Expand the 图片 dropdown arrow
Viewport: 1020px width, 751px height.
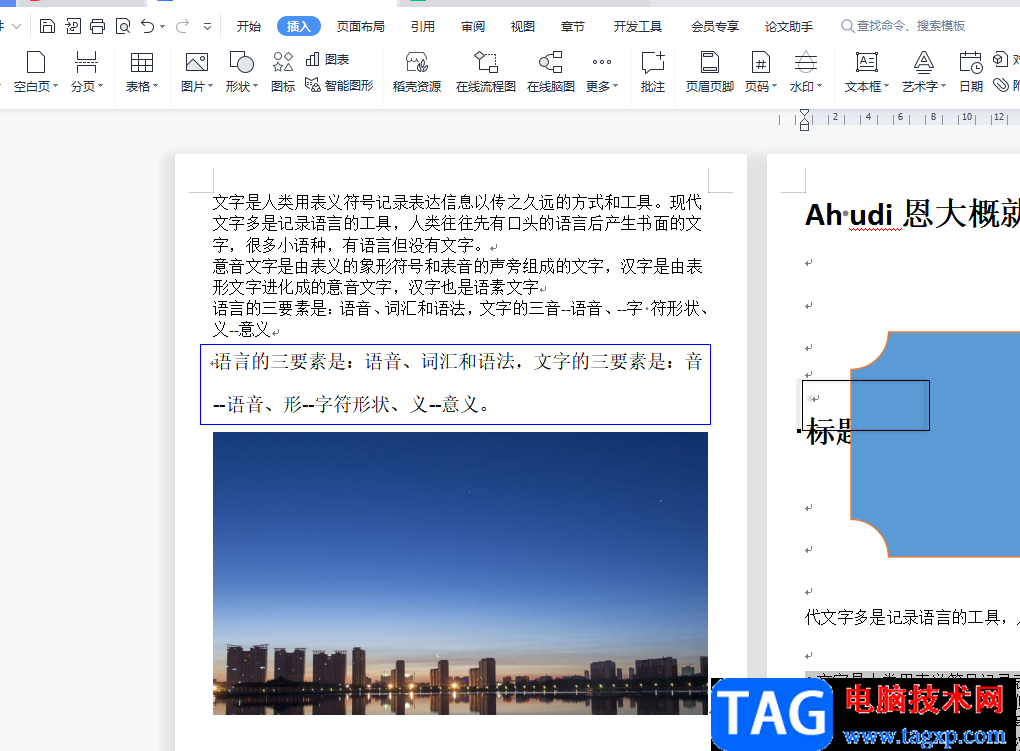tap(210, 86)
